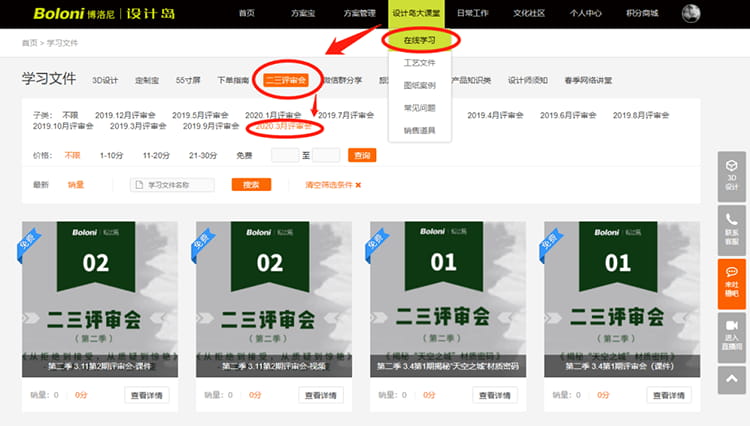Filter by 2020.1月评审会 subcategory
750x426 pixels.
(x=273, y=115)
